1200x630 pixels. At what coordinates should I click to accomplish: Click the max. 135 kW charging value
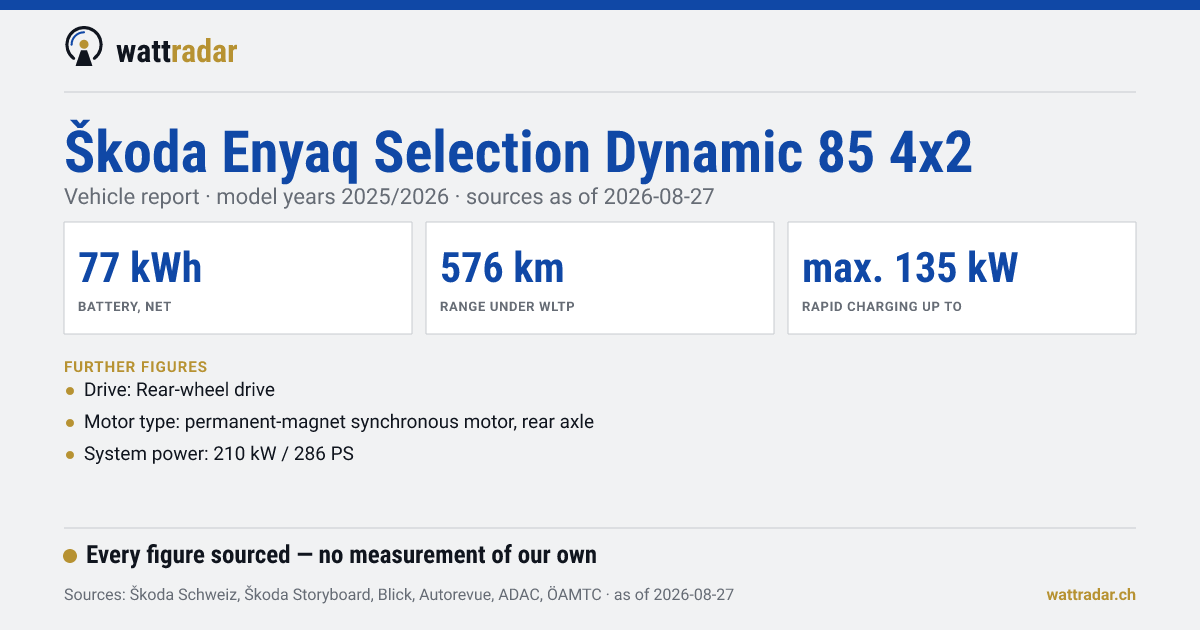(x=910, y=268)
